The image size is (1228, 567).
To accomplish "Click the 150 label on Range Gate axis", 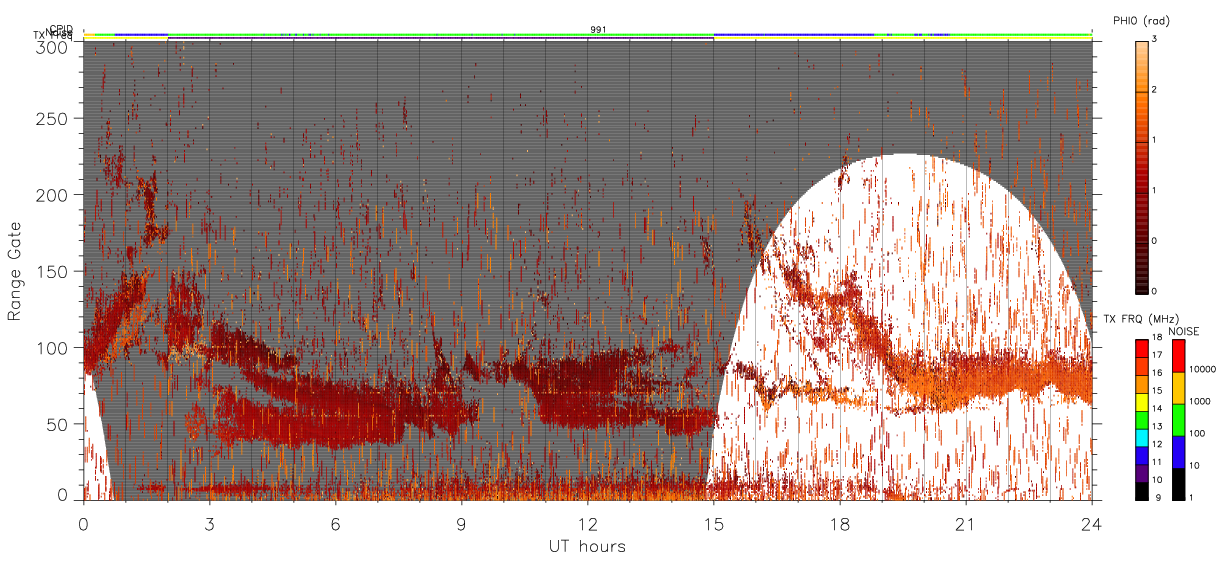I will 53,271.
